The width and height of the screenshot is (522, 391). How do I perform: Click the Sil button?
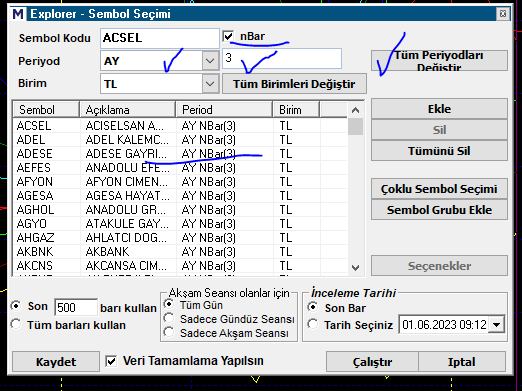[x=439, y=130]
